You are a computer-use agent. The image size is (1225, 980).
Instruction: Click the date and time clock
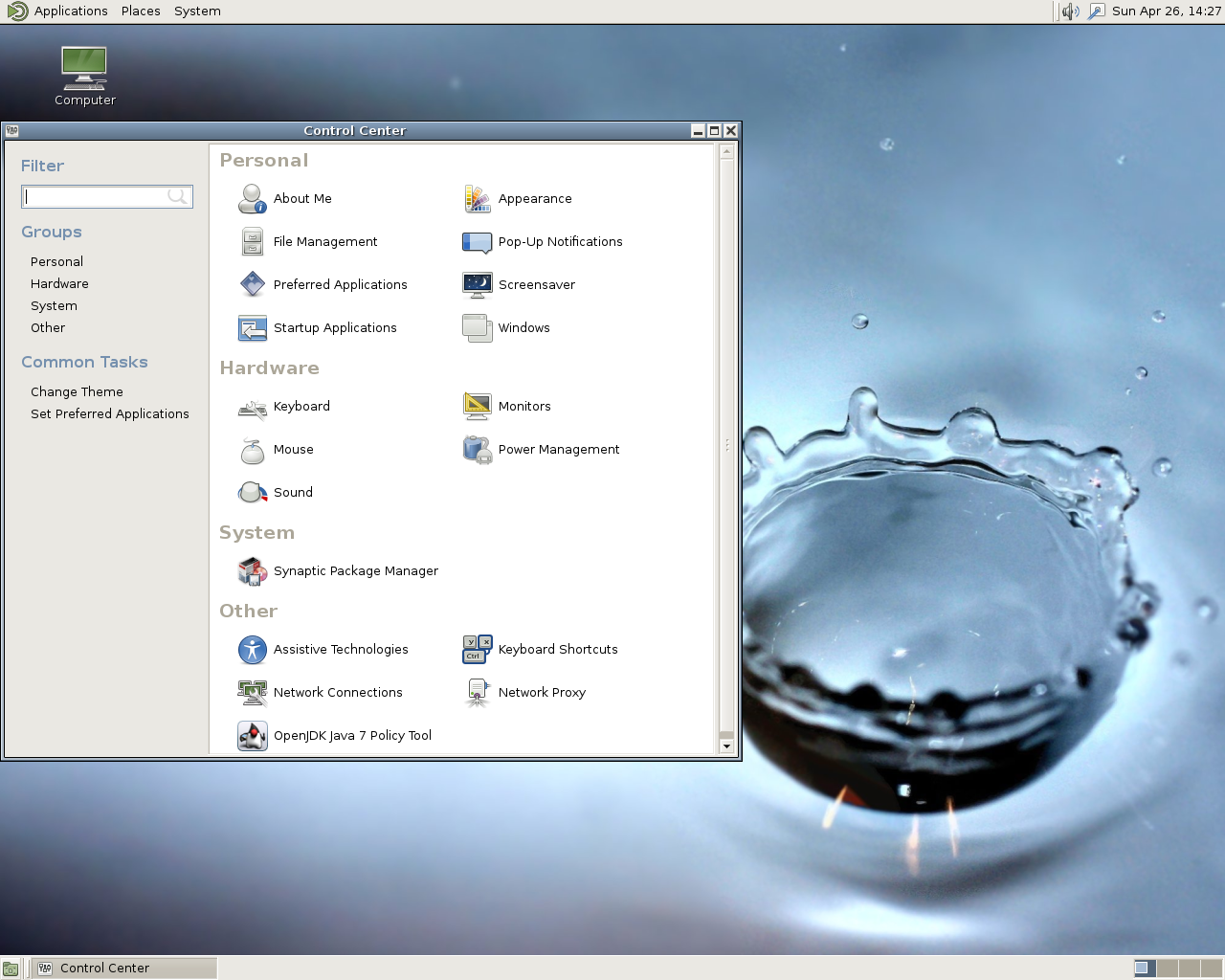pyautogui.click(x=1166, y=11)
